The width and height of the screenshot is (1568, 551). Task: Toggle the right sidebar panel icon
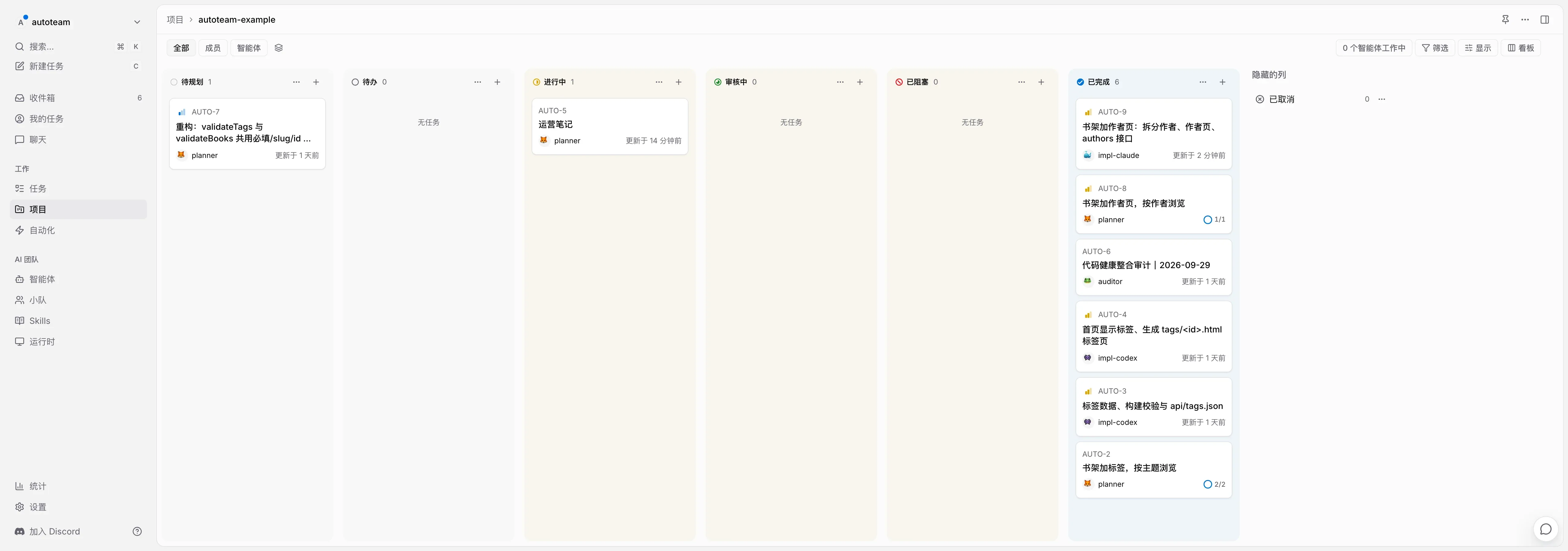click(1544, 20)
